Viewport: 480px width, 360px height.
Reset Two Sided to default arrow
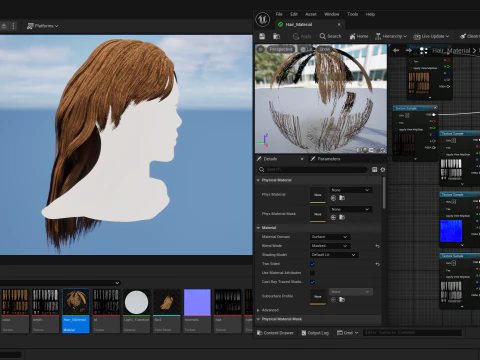pyautogui.click(x=377, y=264)
